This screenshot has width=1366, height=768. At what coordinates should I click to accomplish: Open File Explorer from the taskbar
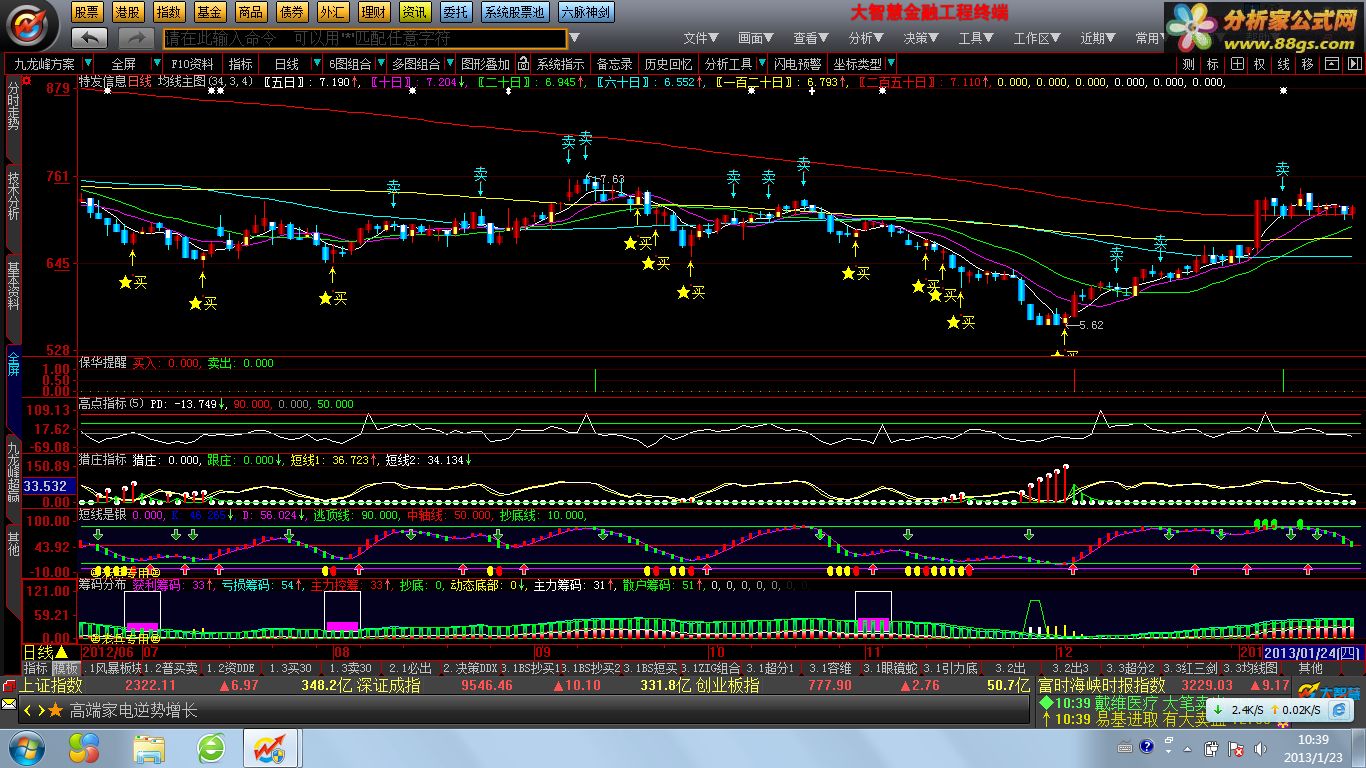click(x=149, y=748)
